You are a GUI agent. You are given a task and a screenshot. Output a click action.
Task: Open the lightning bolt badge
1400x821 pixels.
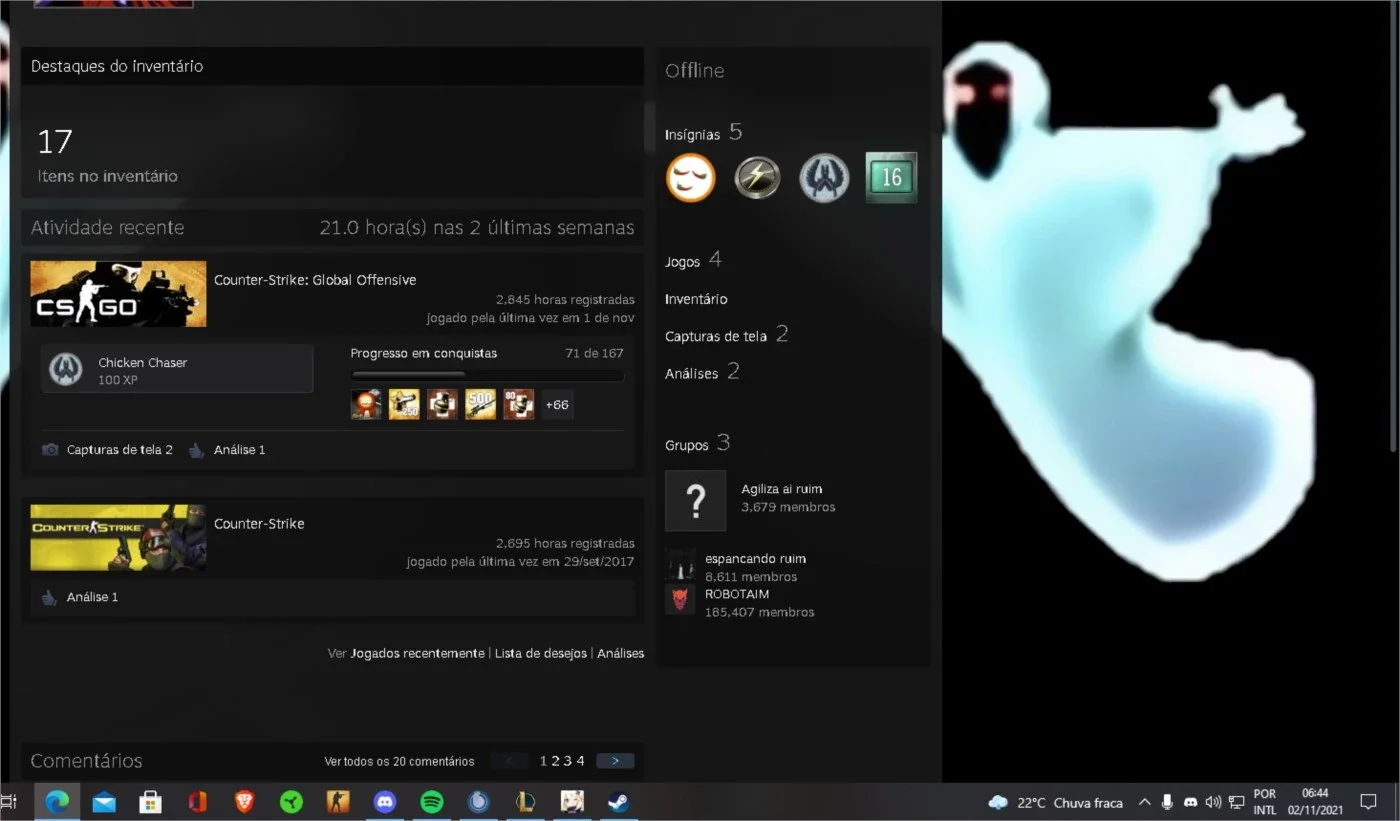pos(757,178)
